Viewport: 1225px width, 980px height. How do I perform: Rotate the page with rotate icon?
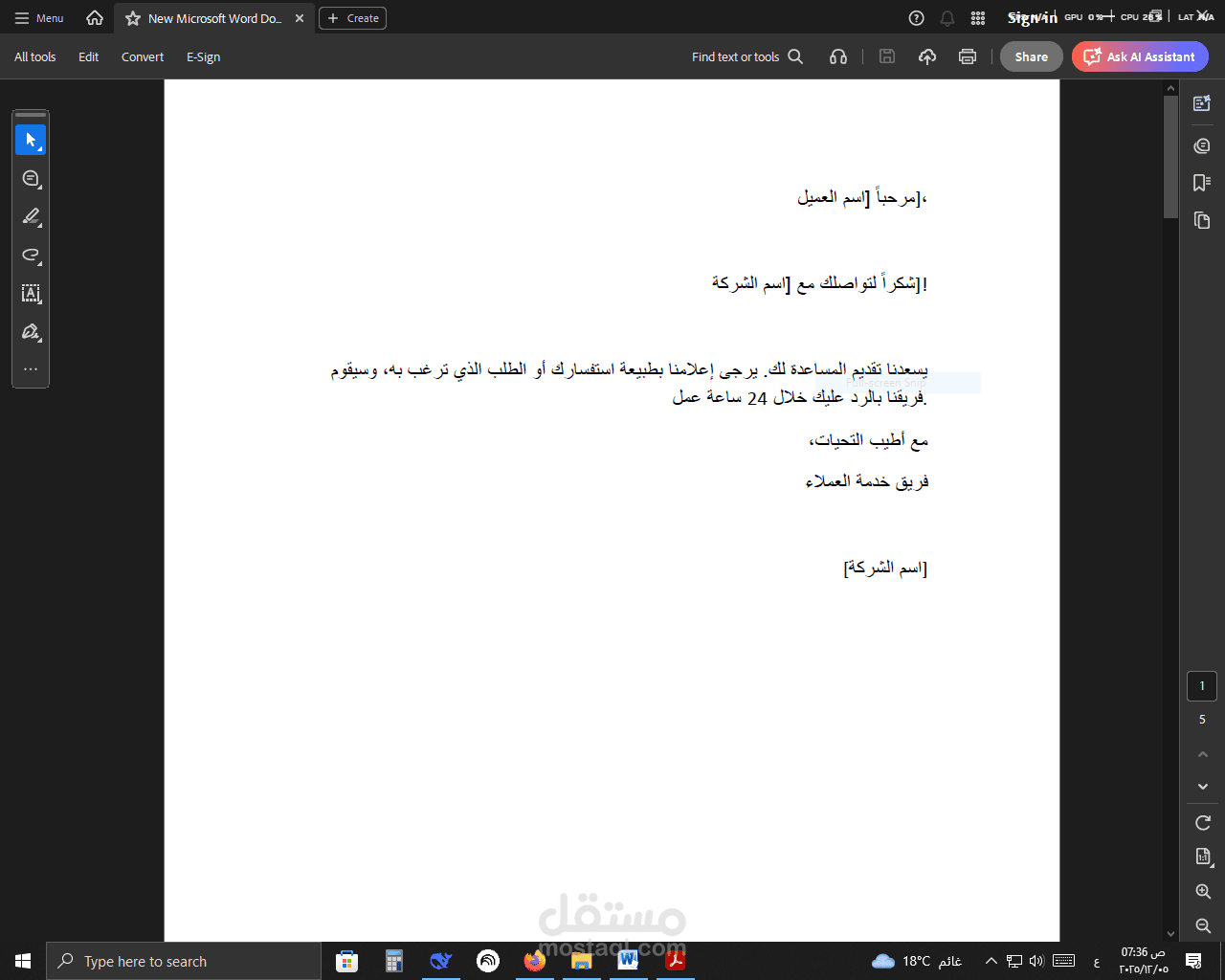pos(1203,823)
